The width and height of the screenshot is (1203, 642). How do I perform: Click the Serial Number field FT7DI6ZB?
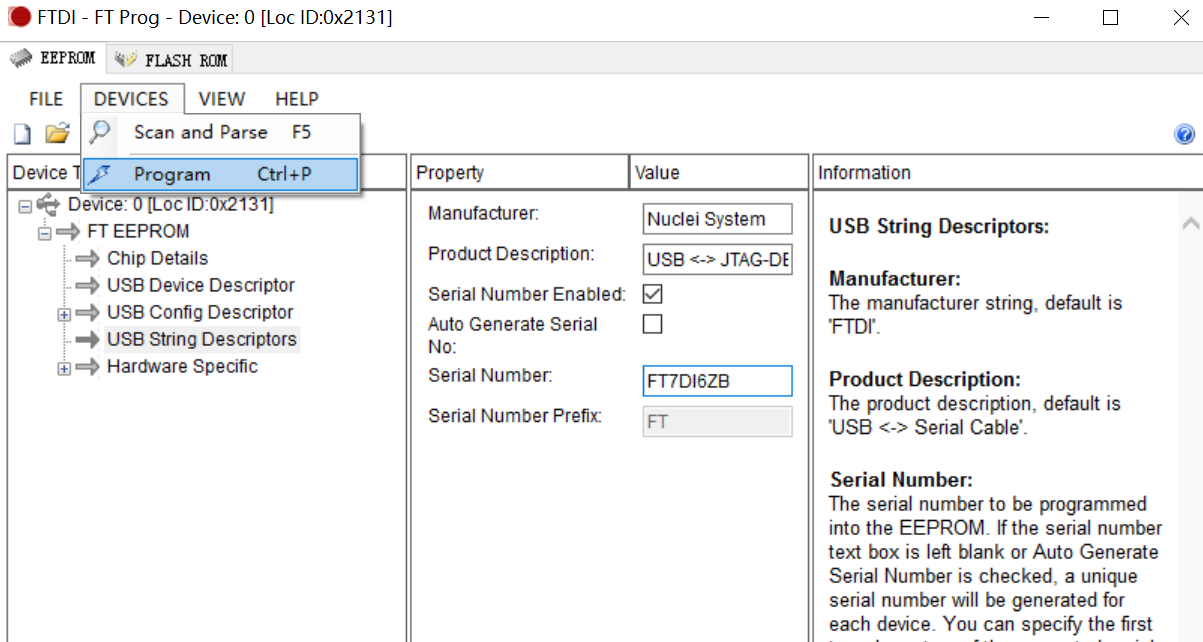point(717,381)
